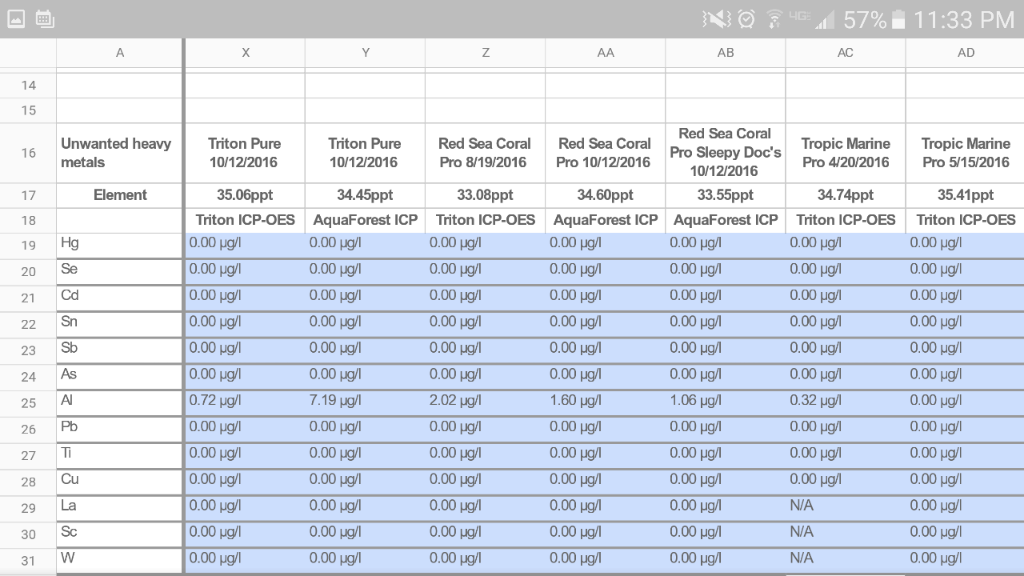
Task: Select column AC header
Action: 846,53
